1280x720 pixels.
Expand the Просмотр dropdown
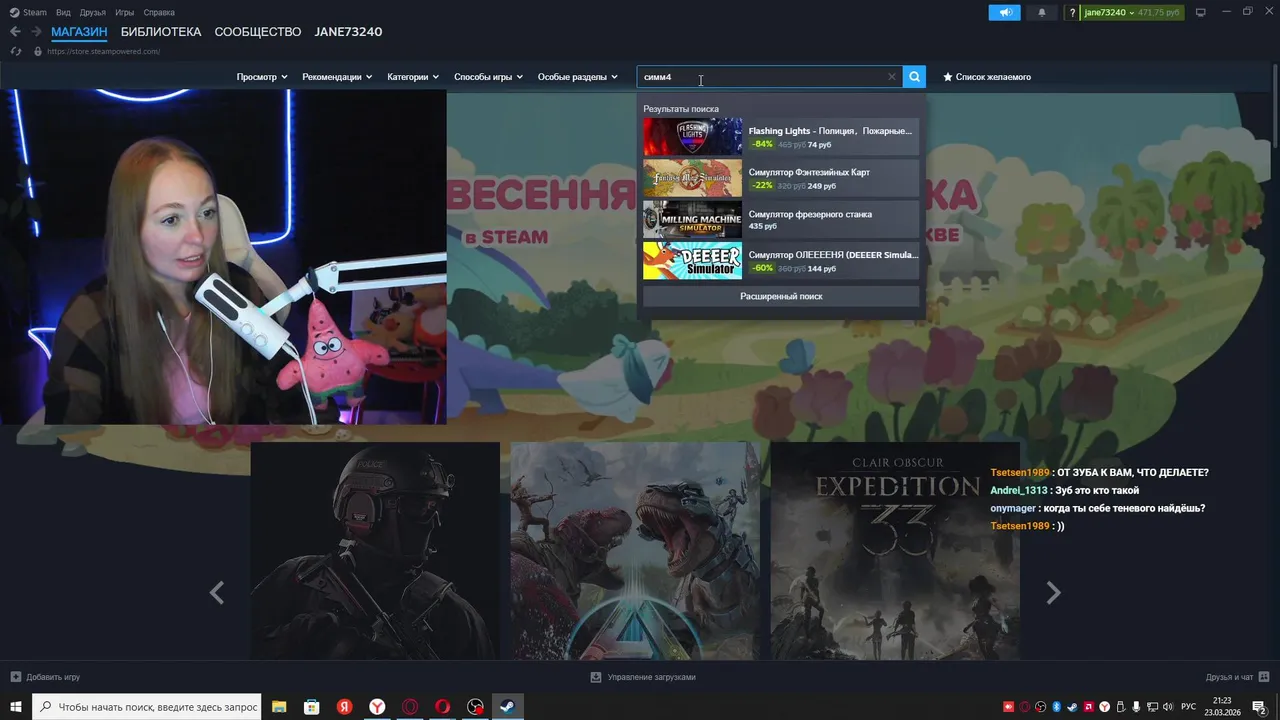point(262,77)
